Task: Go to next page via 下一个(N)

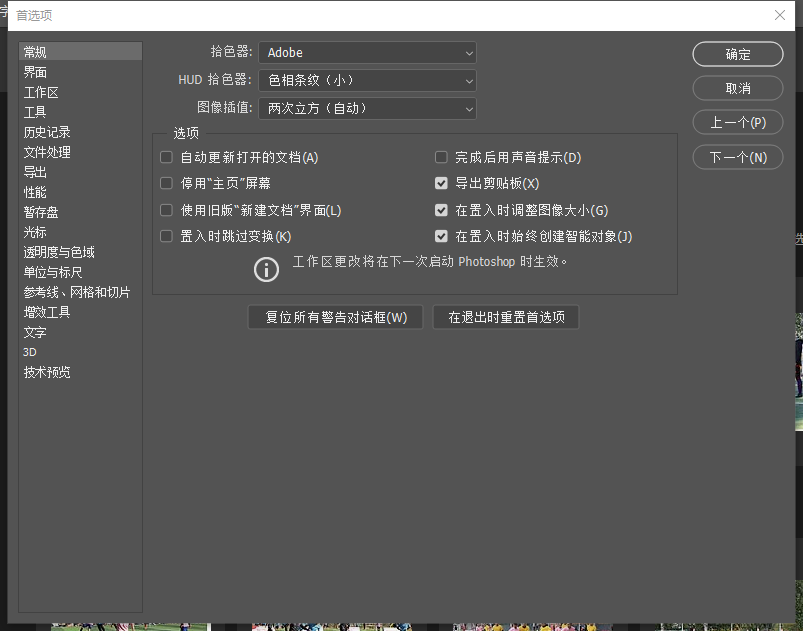Action: (x=737, y=156)
